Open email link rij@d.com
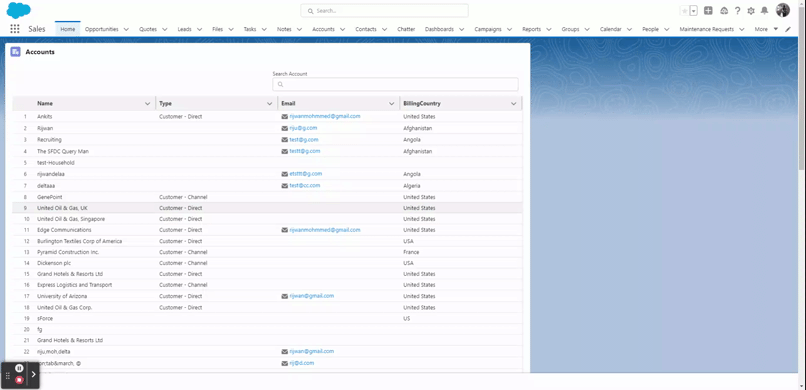Screen dimensions: 806x390 coord(302,363)
